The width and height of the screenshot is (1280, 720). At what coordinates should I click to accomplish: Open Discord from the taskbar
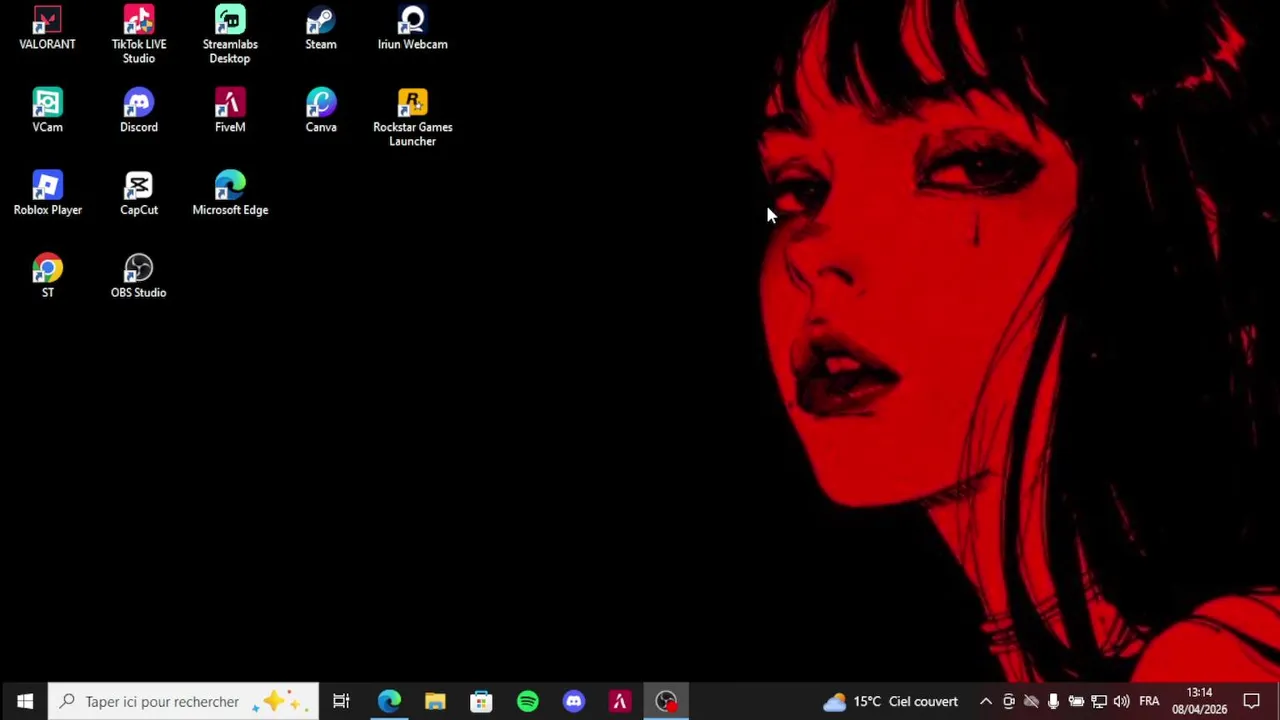click(x=573, y=701)
